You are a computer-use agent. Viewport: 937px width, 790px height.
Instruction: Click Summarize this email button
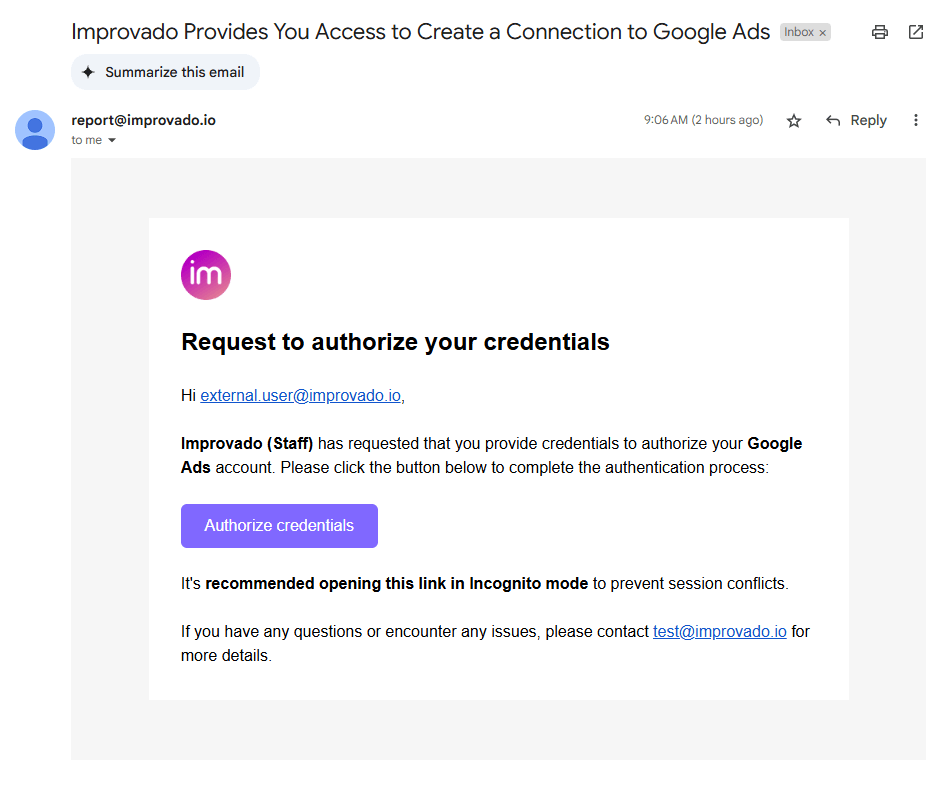point(166,72)
